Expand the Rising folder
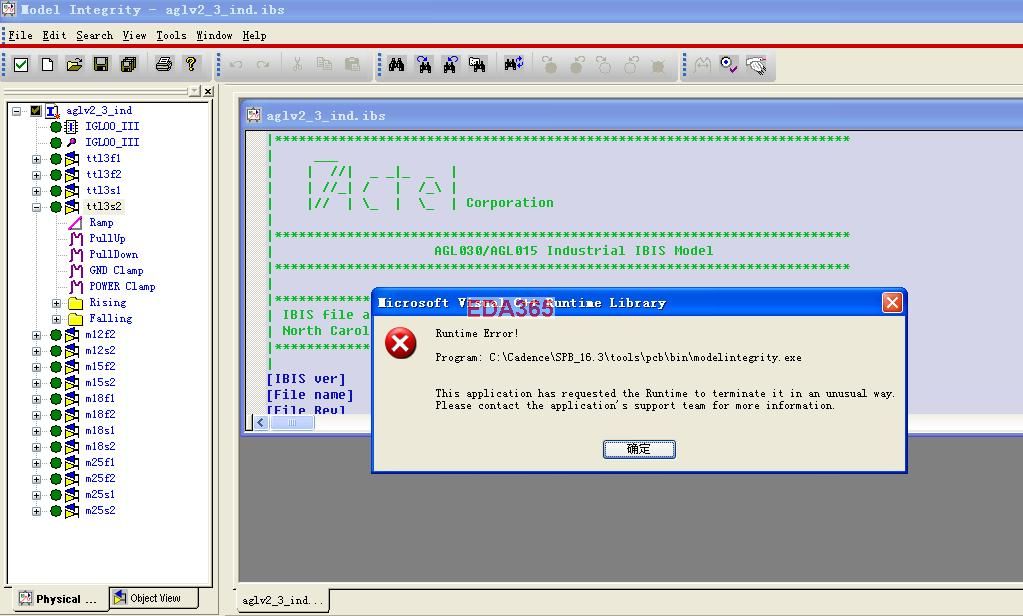 (57, 303)
